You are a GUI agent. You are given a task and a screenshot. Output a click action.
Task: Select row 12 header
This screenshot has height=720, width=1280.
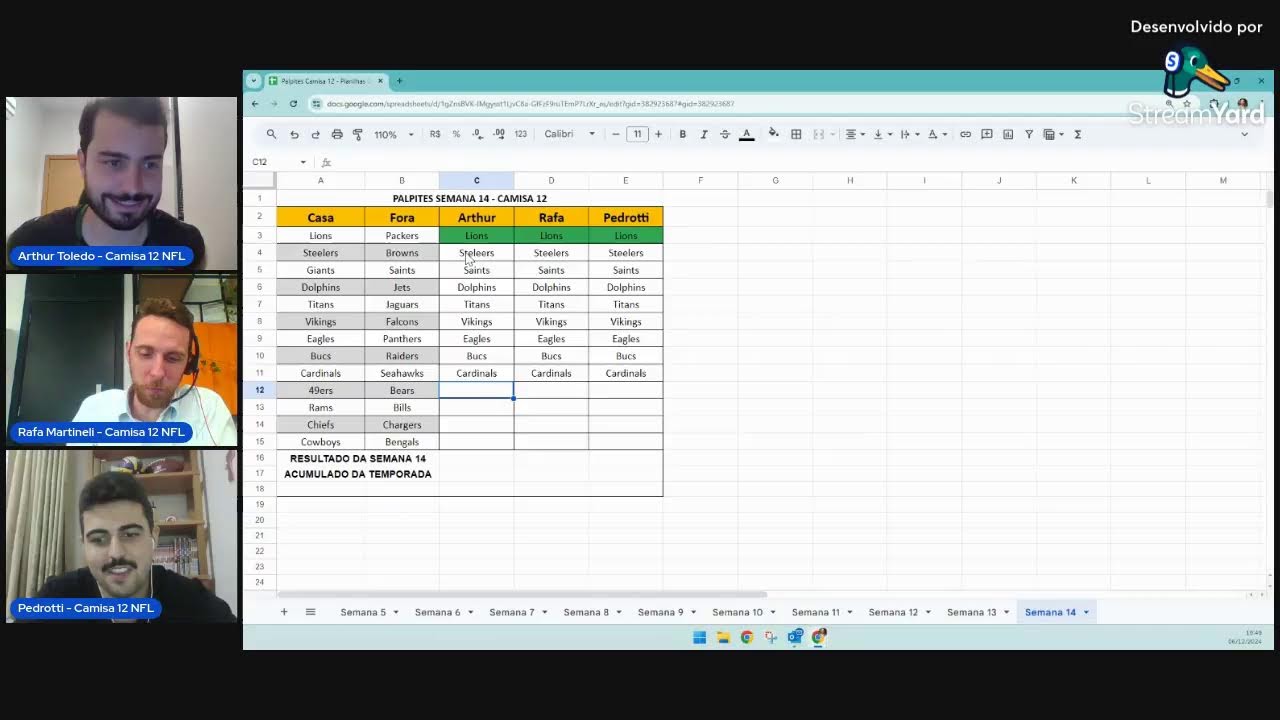[259, 390]
